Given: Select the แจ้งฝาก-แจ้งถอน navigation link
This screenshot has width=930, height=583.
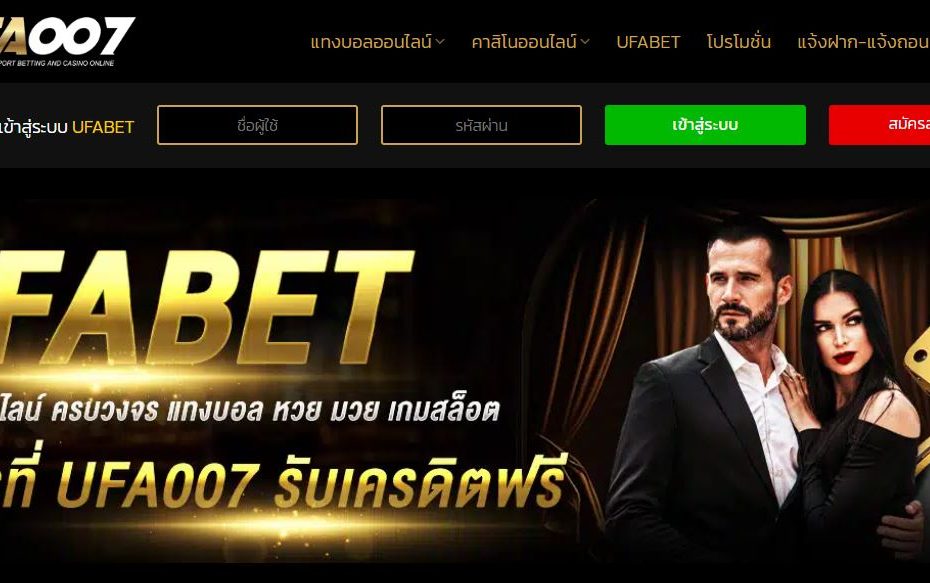Looking at the screenshot, I should point(864,42).
